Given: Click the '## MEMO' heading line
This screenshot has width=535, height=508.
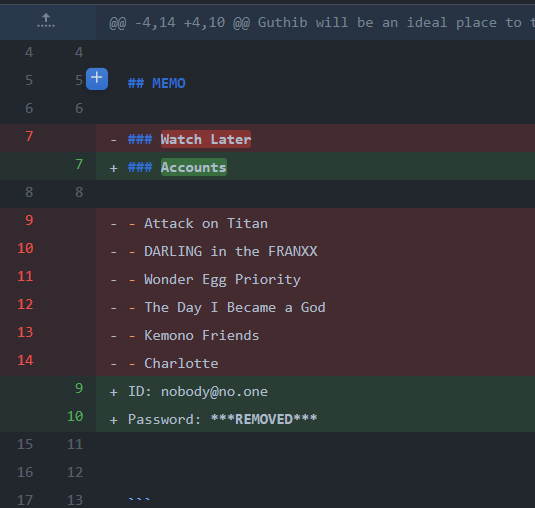Looking at the screenshot, I should (157, 83).
